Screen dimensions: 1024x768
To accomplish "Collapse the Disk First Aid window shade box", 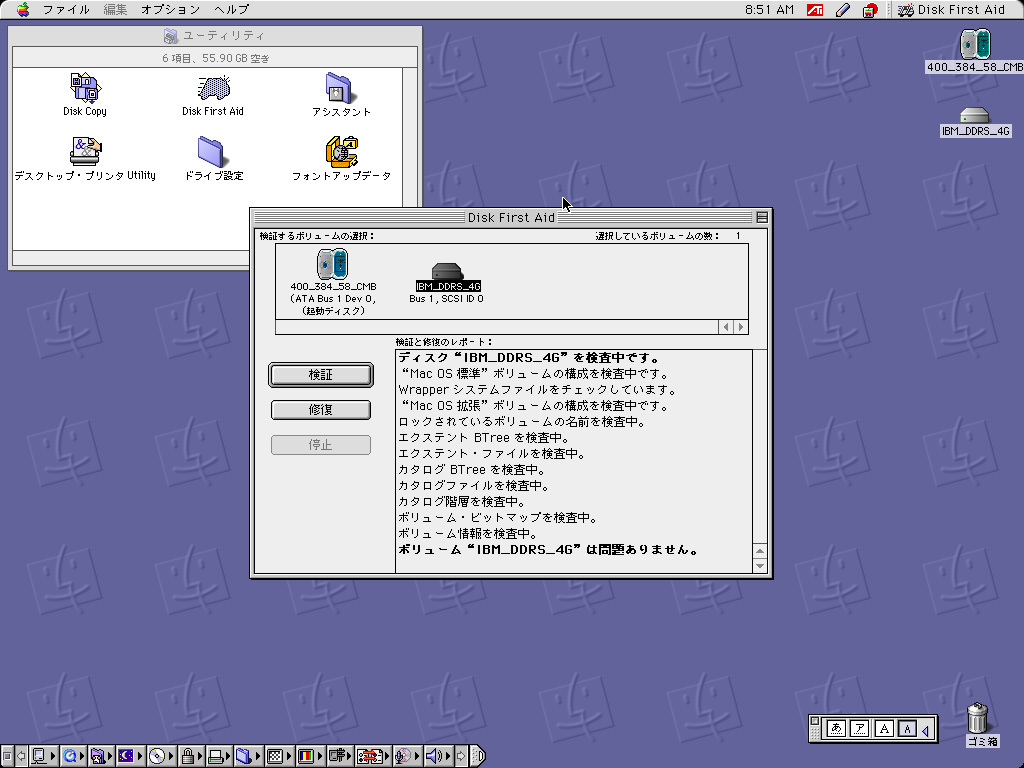I will click(x=762, y=217).
